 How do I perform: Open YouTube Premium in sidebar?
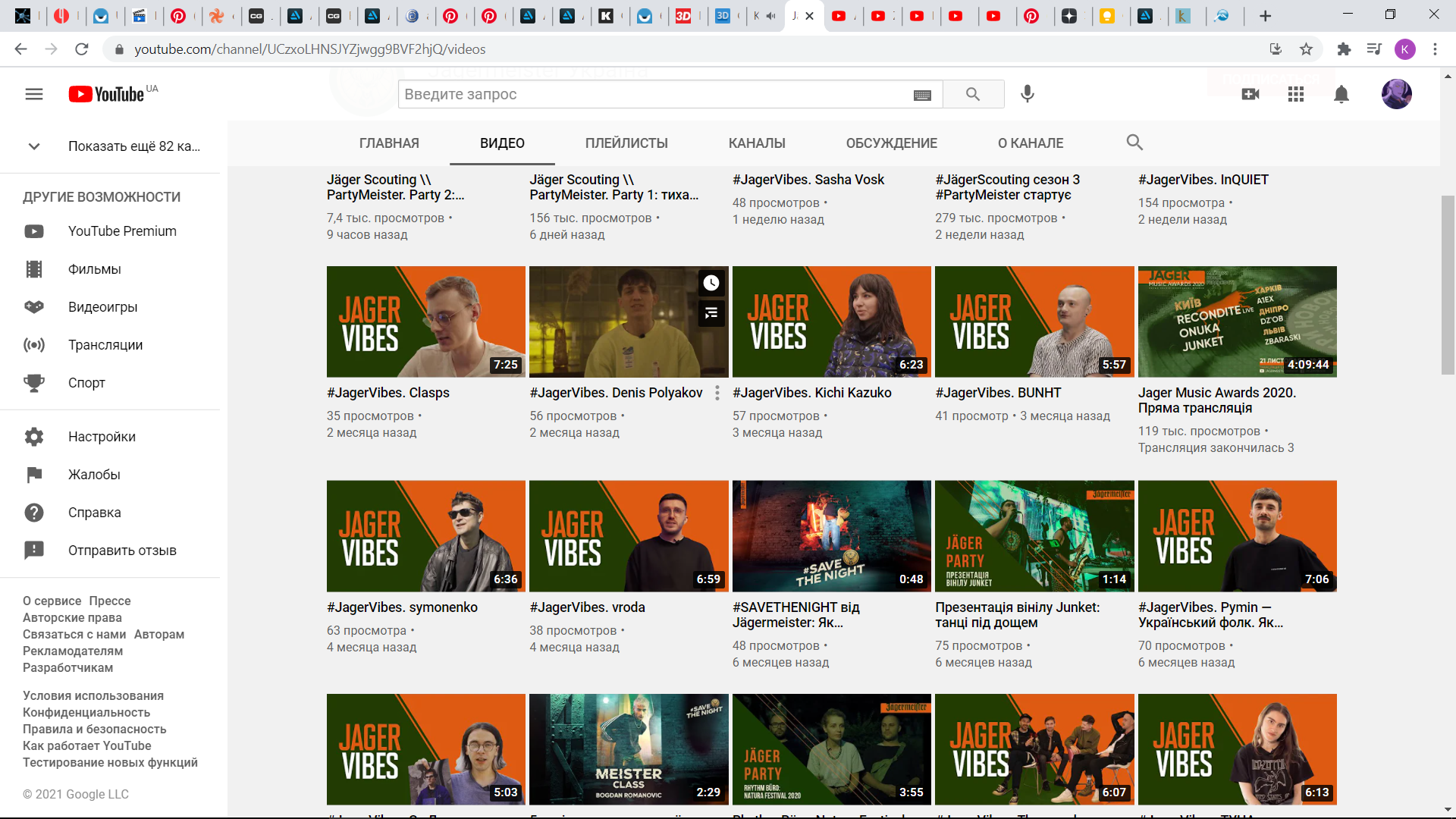pos(110,231)
